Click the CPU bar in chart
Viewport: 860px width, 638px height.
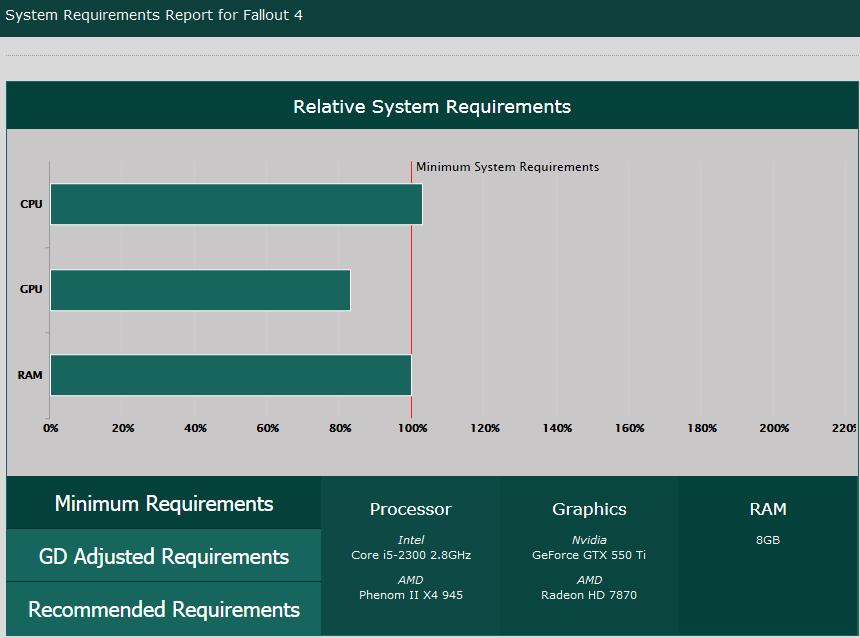click(236, 204)
